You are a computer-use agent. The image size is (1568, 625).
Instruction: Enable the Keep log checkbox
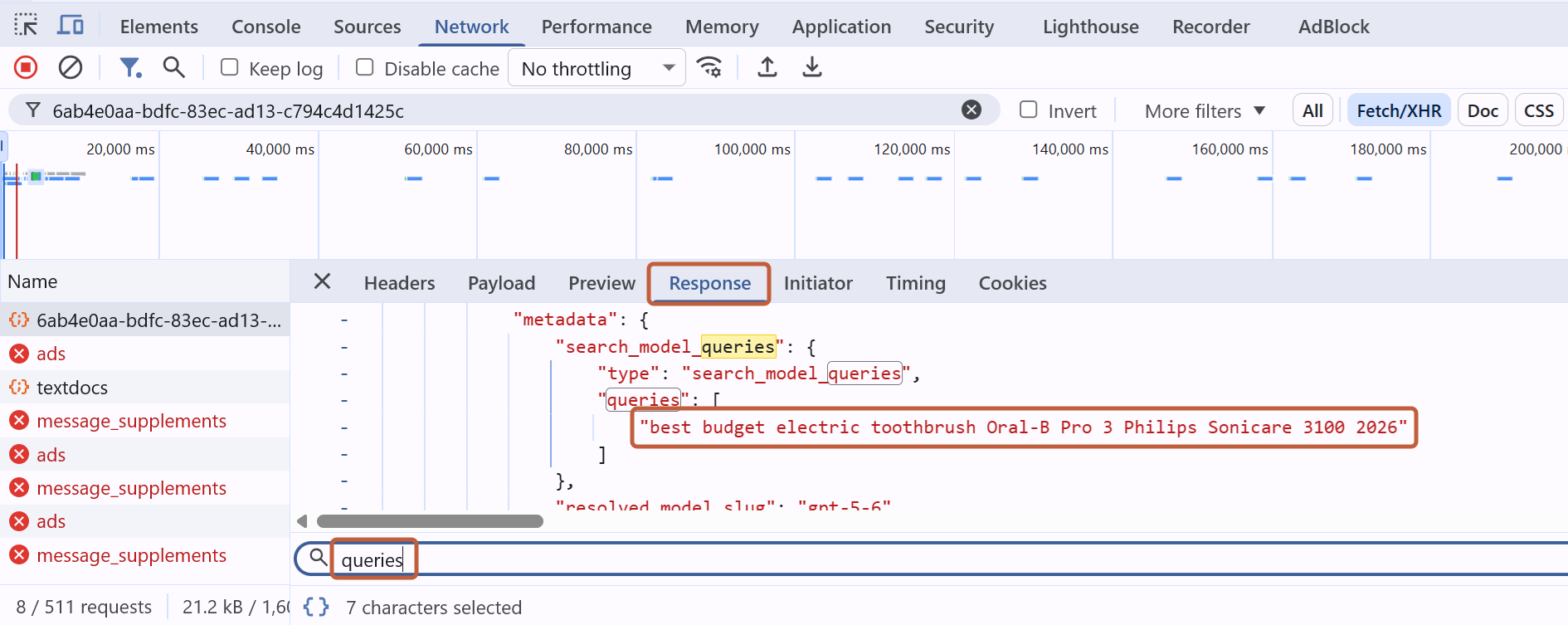230,67
